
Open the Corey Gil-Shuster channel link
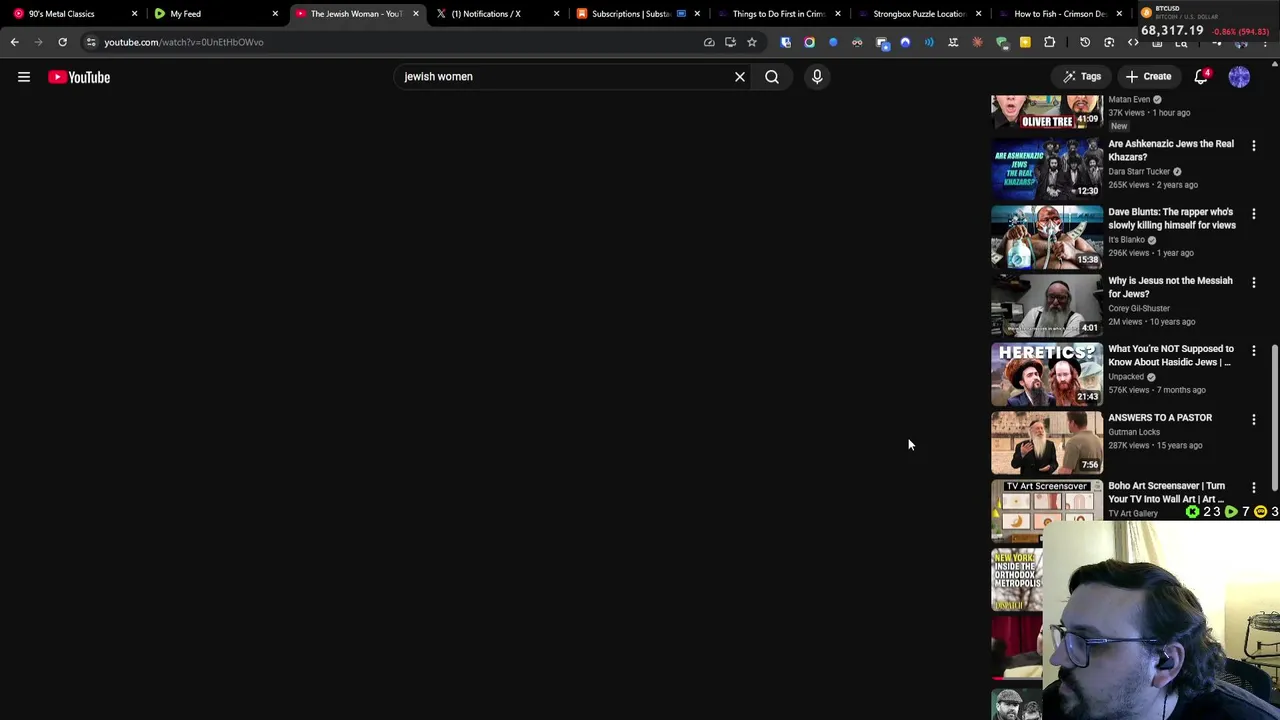pos(1139,308)
